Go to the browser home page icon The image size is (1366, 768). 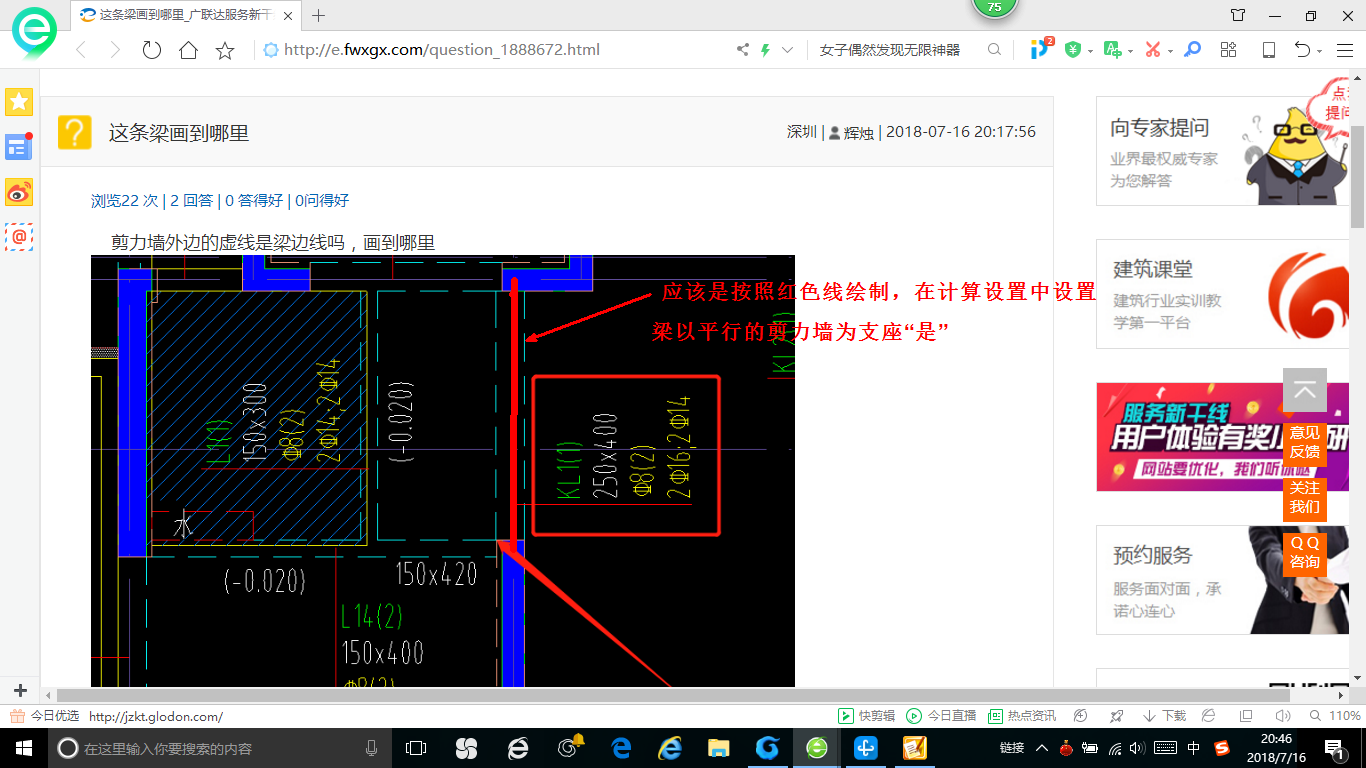tap(188, 50)
